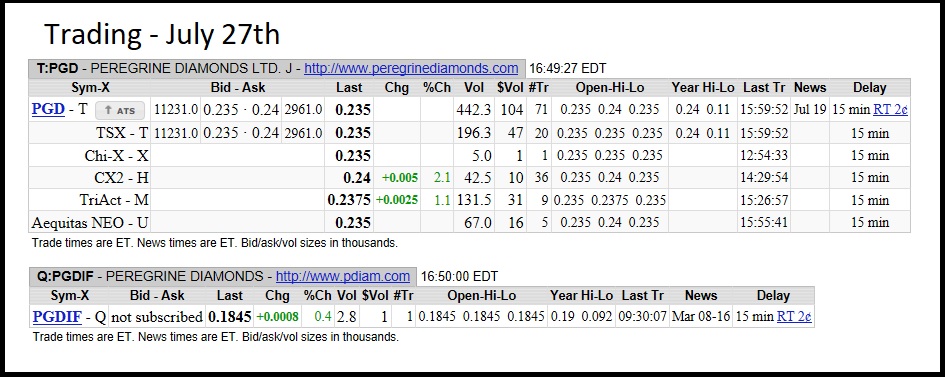945x377 pixels.
Task: Click trade count 71 in PGD row
Action: point(541,110)
